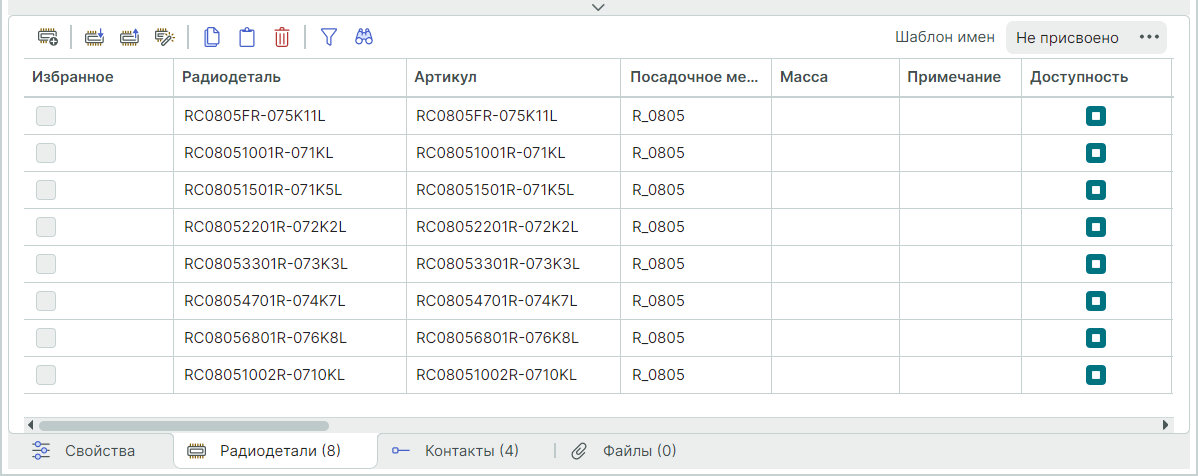Click the availability icon for RC08051501R-071K5L

(1096, 189)
